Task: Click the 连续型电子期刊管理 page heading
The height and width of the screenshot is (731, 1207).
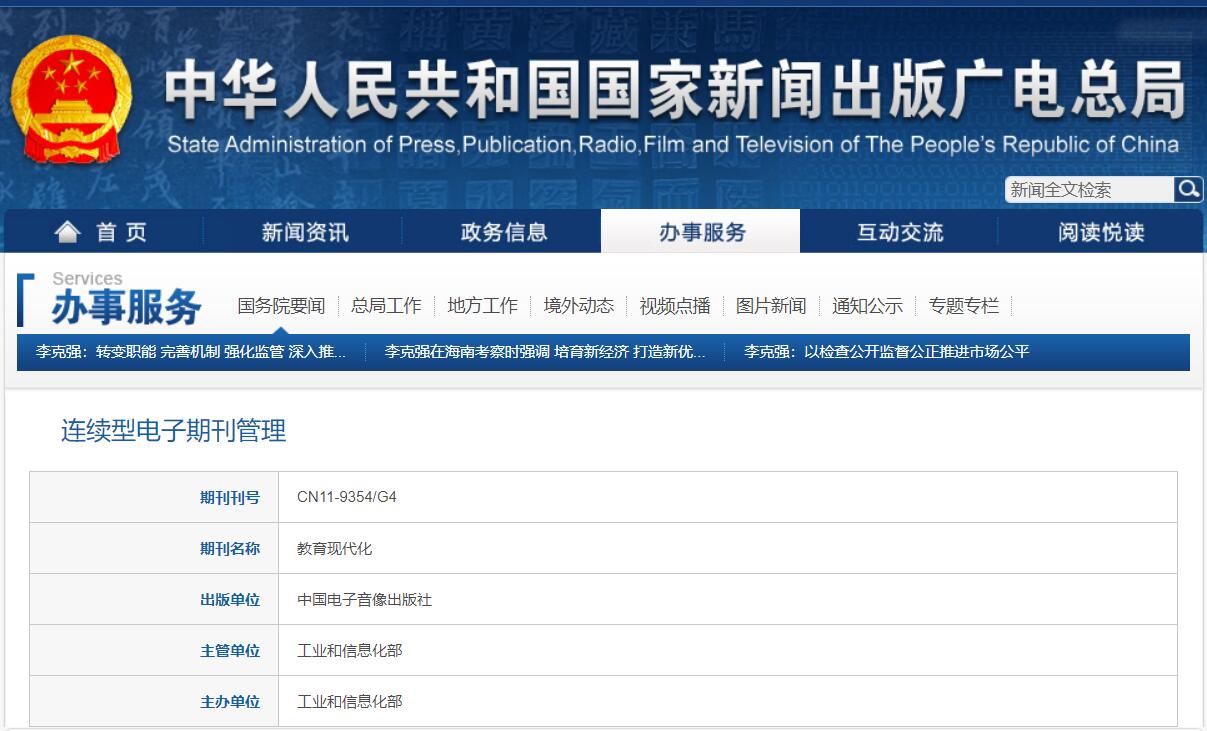Action: point(174,431)
